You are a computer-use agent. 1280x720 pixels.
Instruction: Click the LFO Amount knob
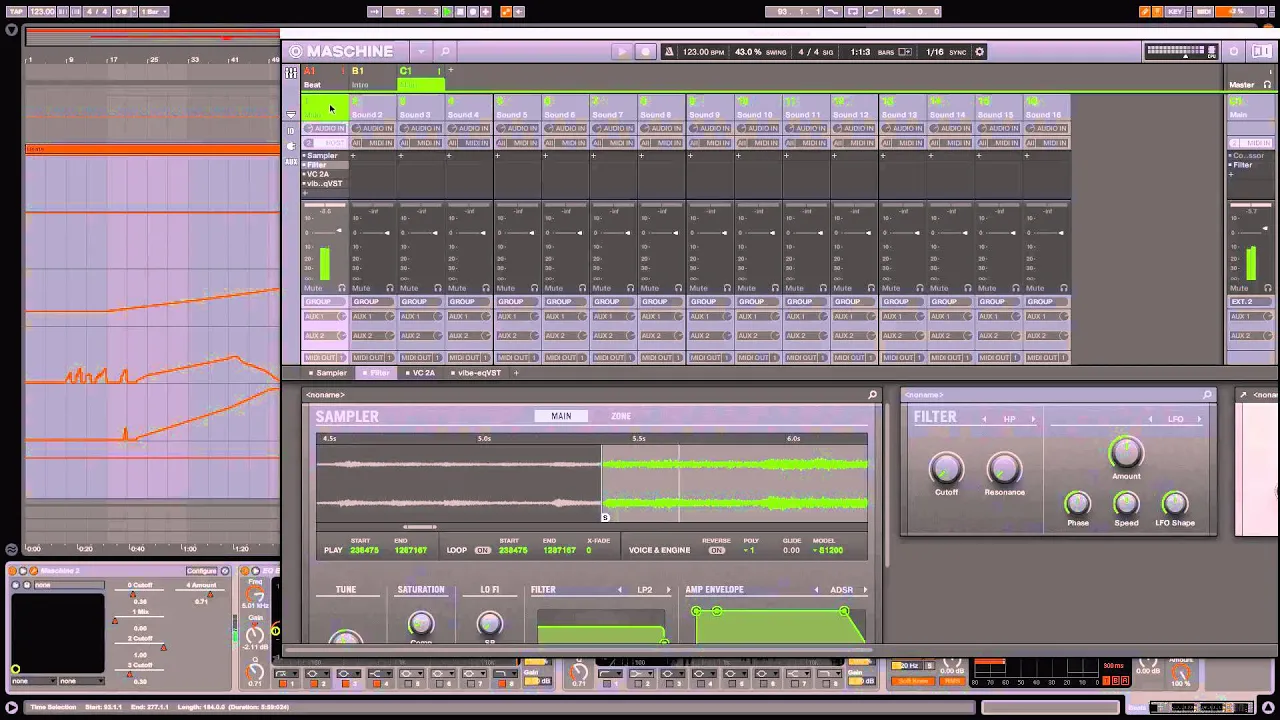click(x=1126, y=453)
